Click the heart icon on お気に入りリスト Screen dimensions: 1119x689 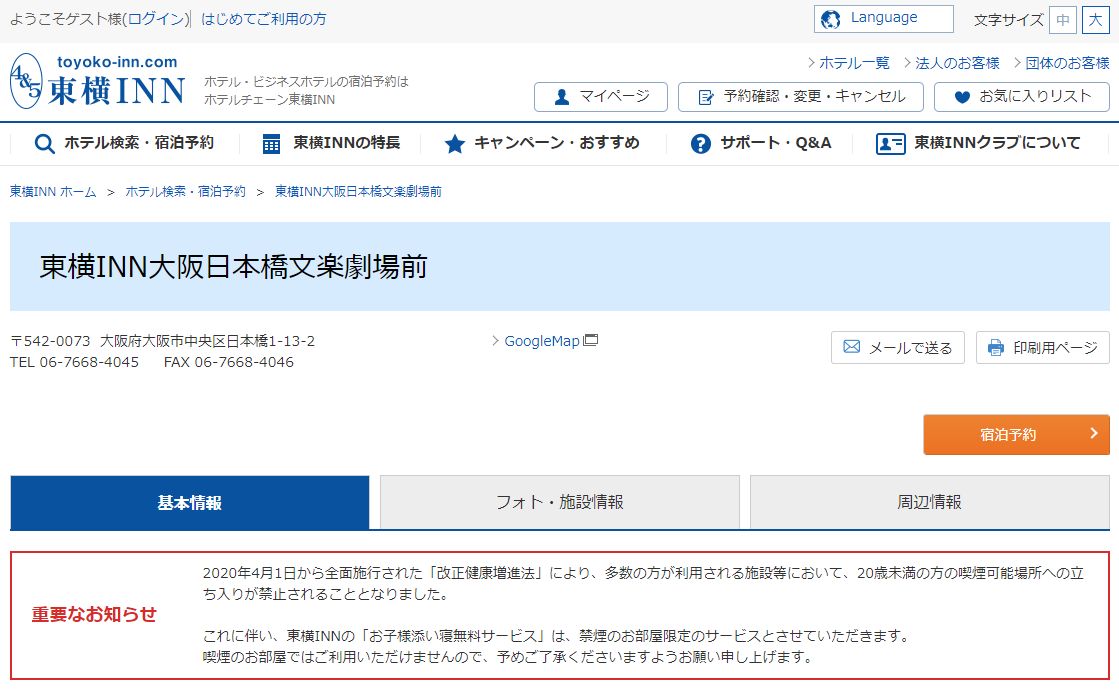click(962, 97)
